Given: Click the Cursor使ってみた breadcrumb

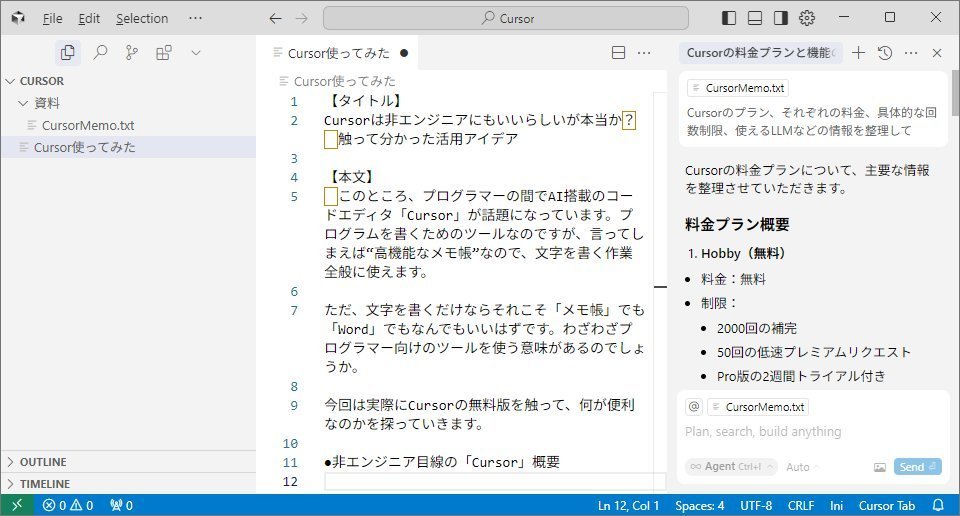Looking at the screenshot, I should [x=344, y=81].
